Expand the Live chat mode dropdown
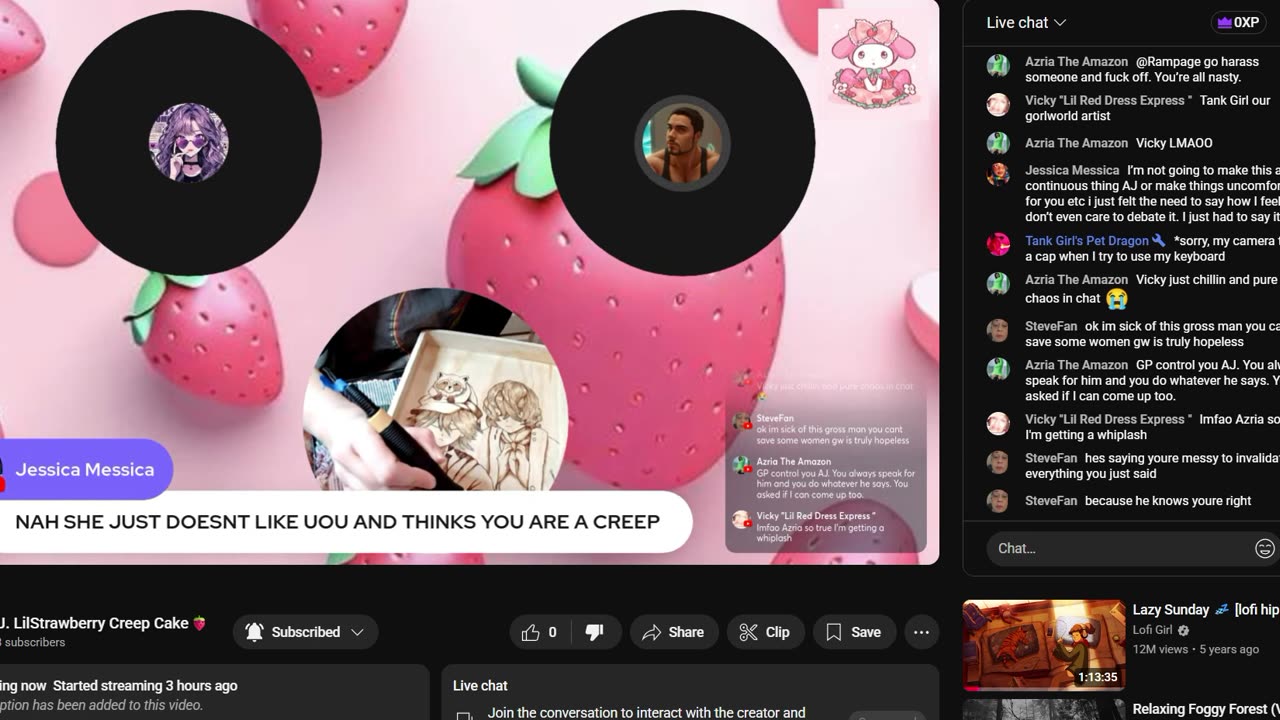Screen dimensions: 1280x720 (1026, 22)
